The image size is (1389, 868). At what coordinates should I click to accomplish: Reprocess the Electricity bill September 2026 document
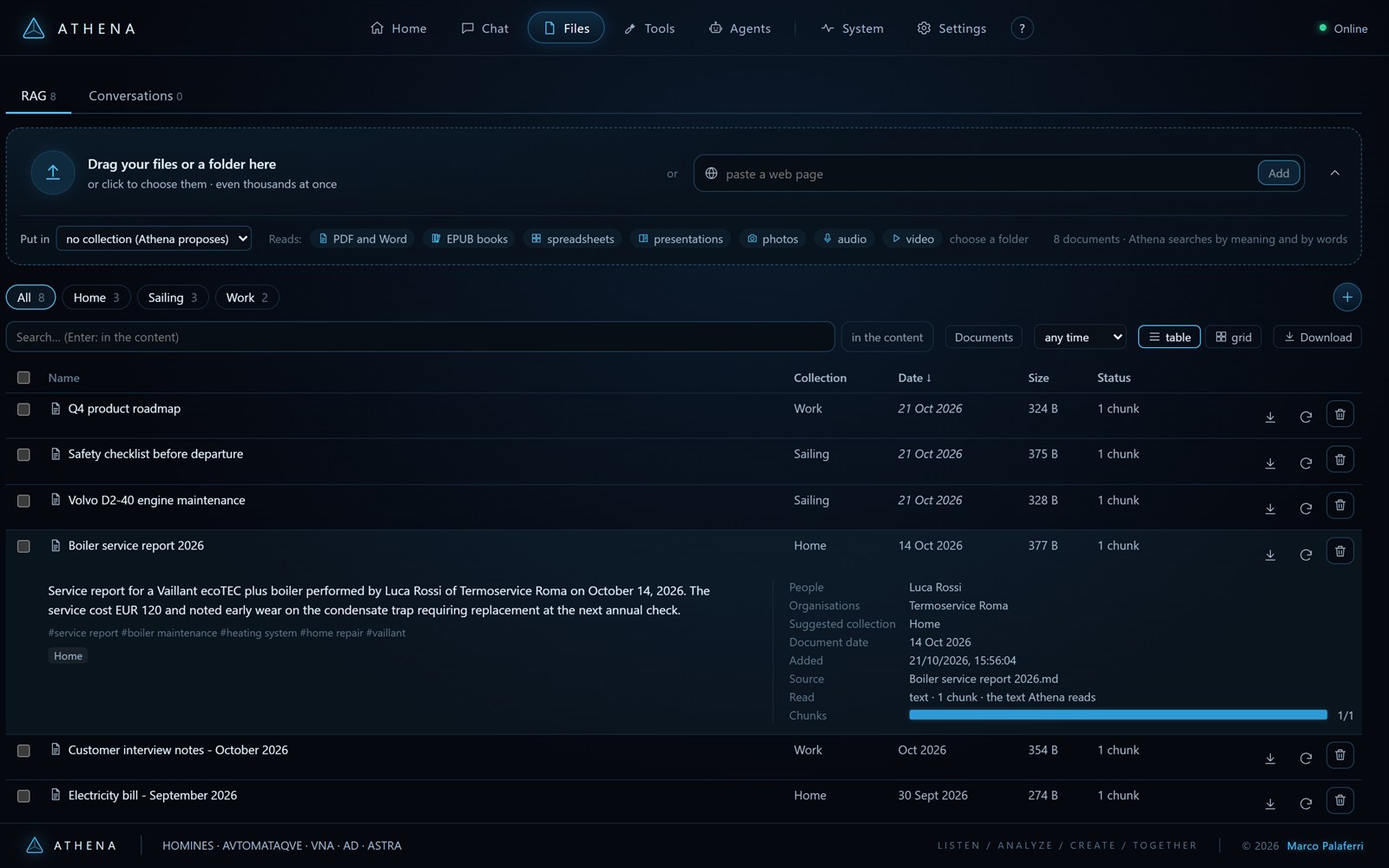pyautogui.click(x=1306, y=804)
